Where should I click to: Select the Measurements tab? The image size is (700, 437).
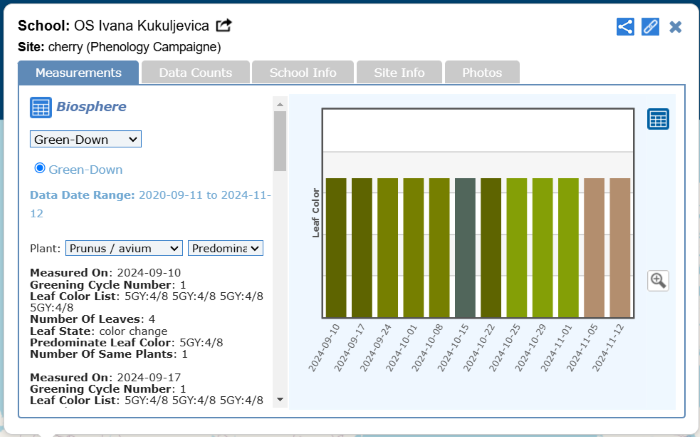79,73
